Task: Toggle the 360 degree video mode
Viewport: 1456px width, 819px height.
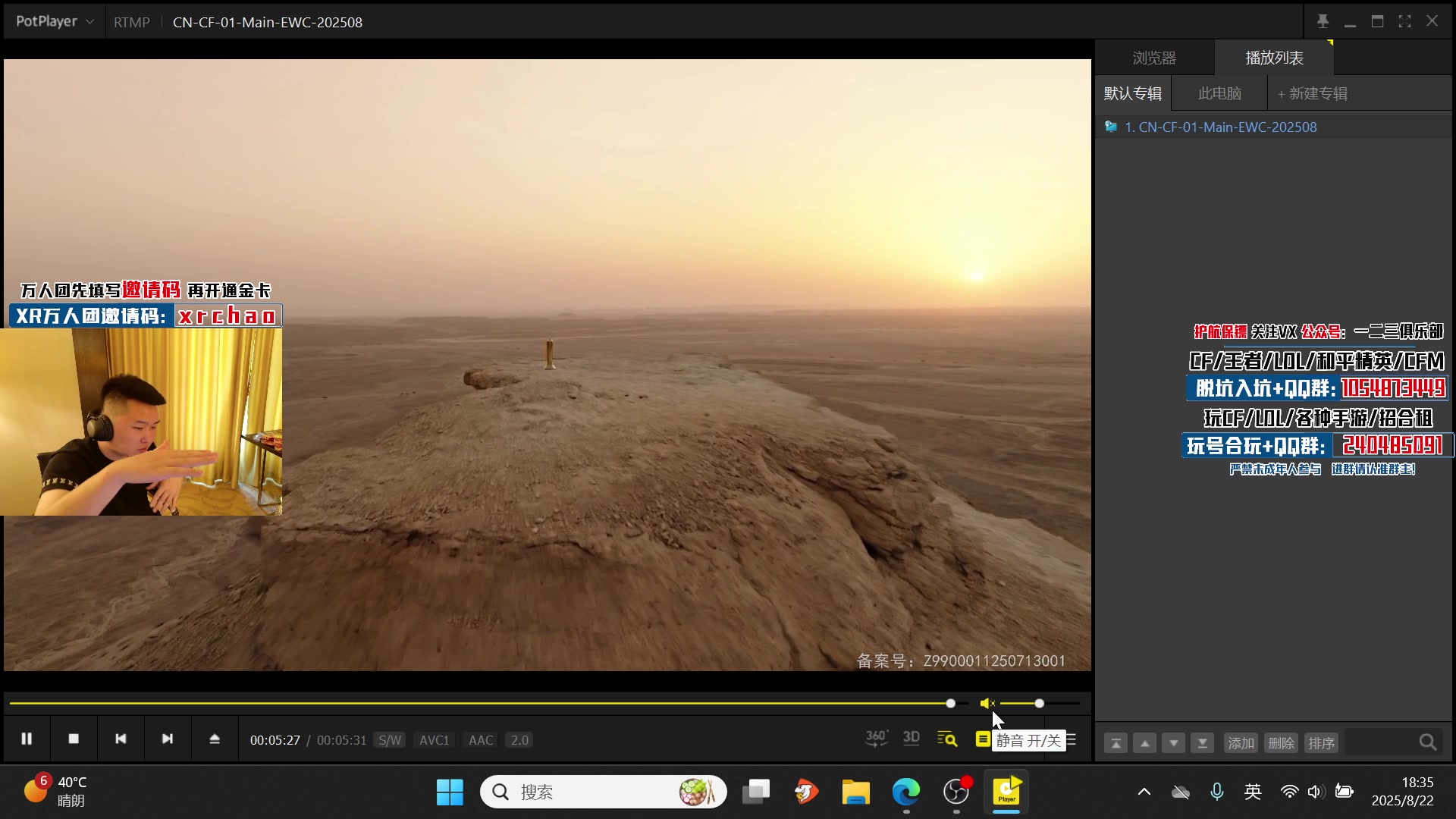Action: pos(877,739)
